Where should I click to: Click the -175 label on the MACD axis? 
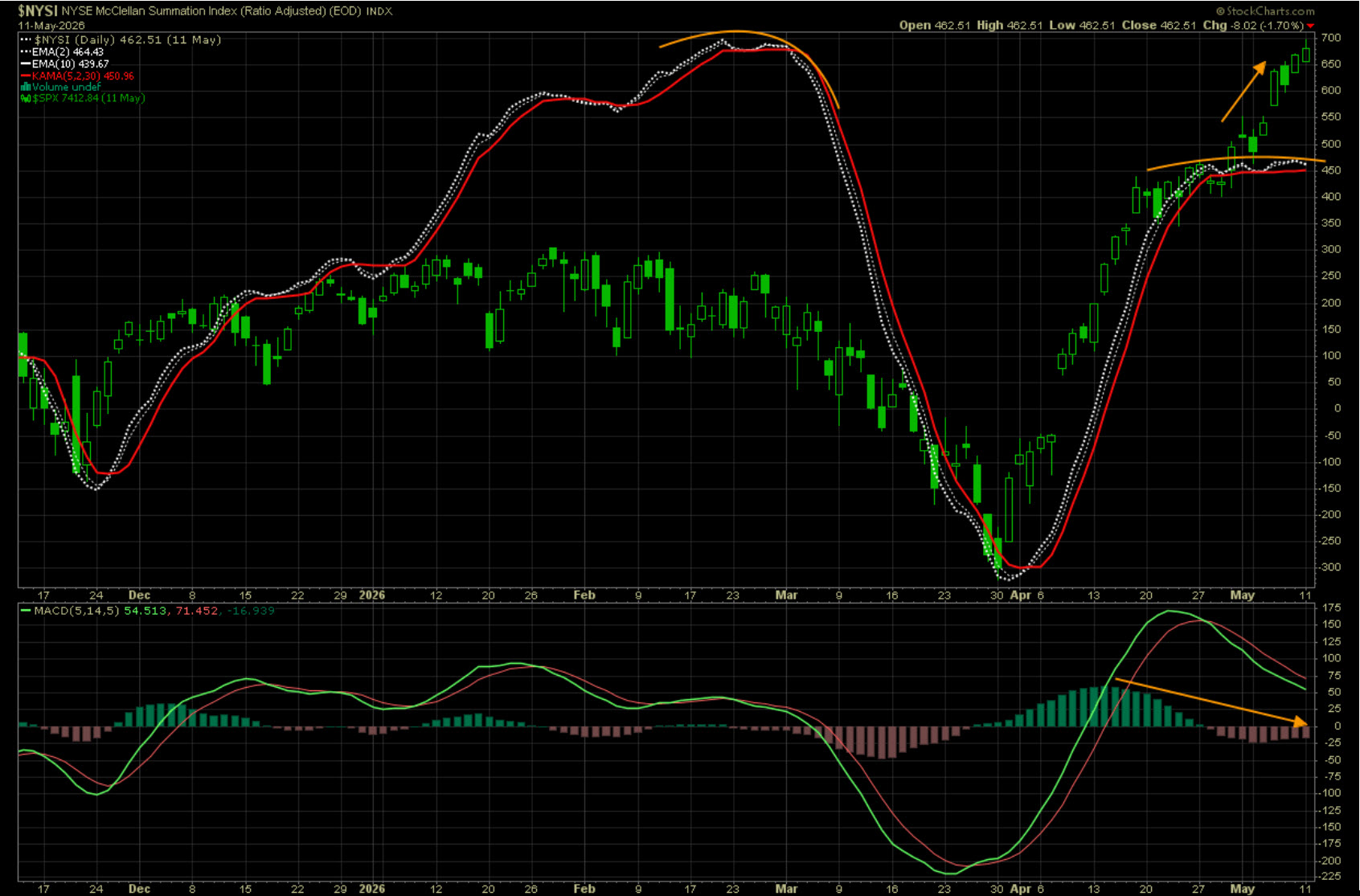tap(1330, 843)
